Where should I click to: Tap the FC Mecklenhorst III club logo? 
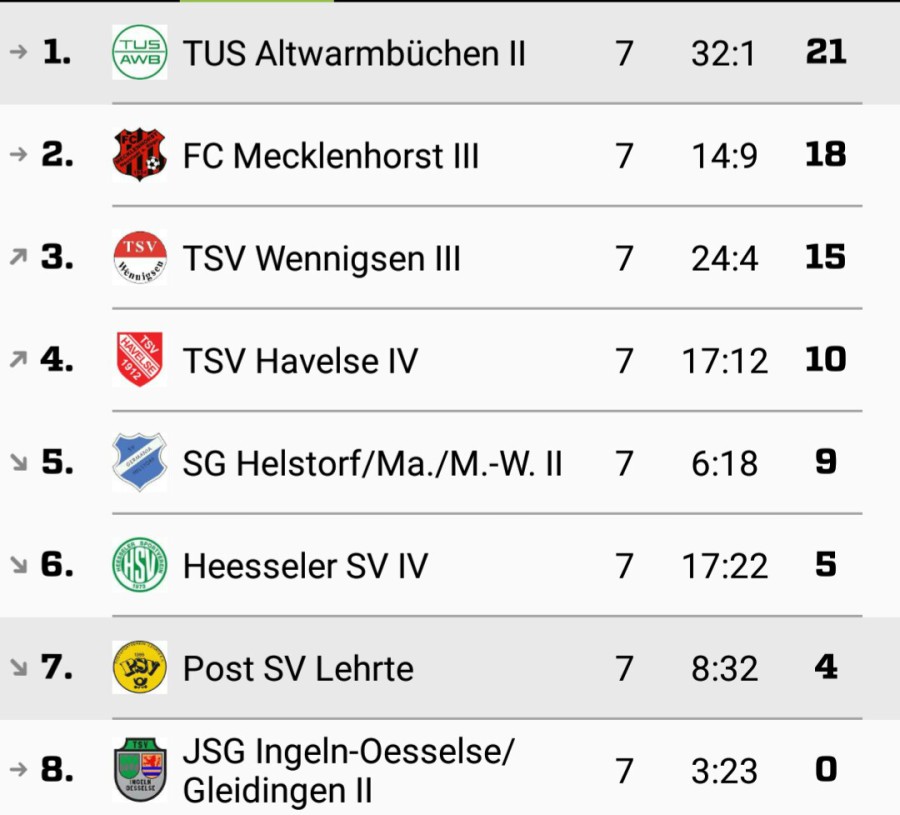click(140, 156)
